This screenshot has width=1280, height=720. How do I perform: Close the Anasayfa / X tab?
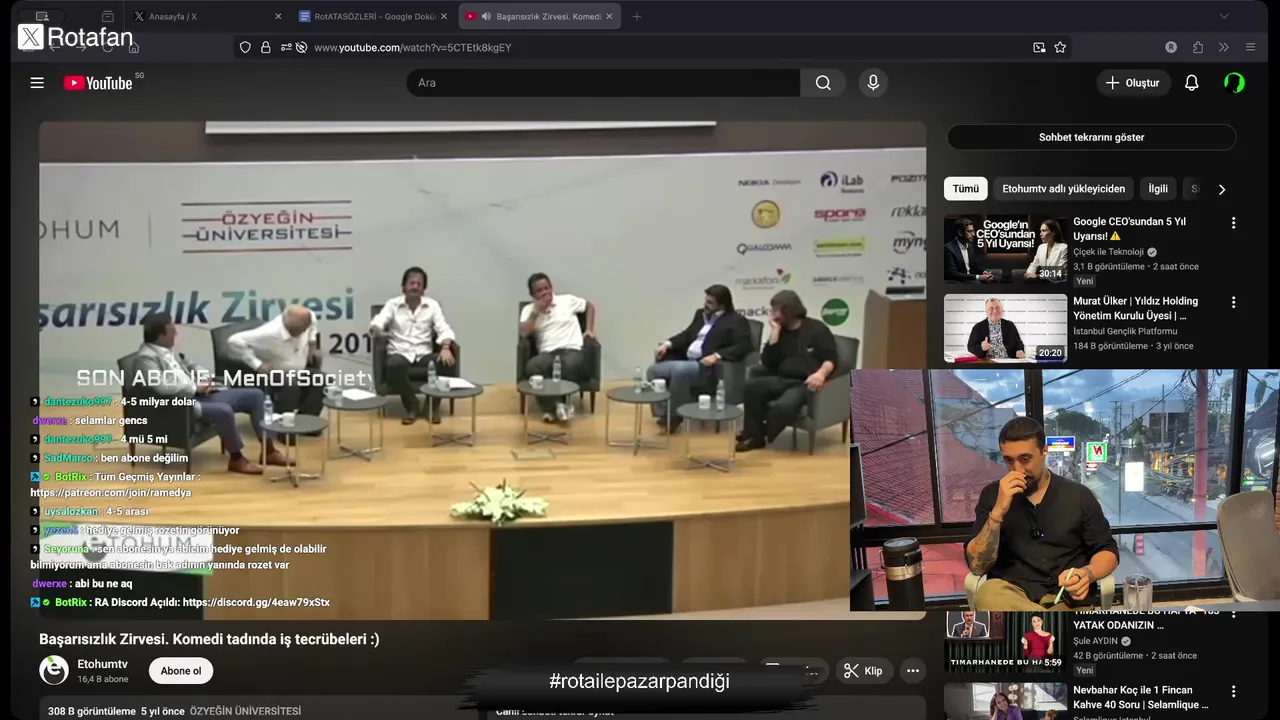click(x=278, y=16)
